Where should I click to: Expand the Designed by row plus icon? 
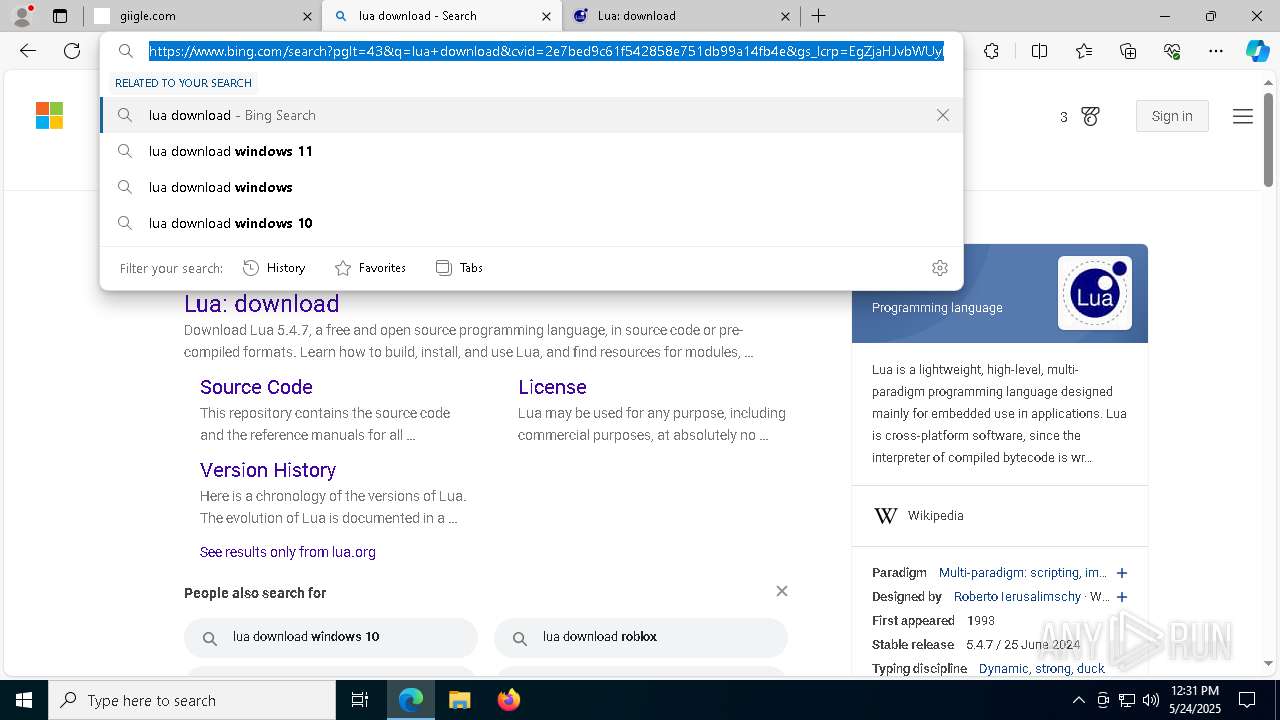coord(1121,597)
